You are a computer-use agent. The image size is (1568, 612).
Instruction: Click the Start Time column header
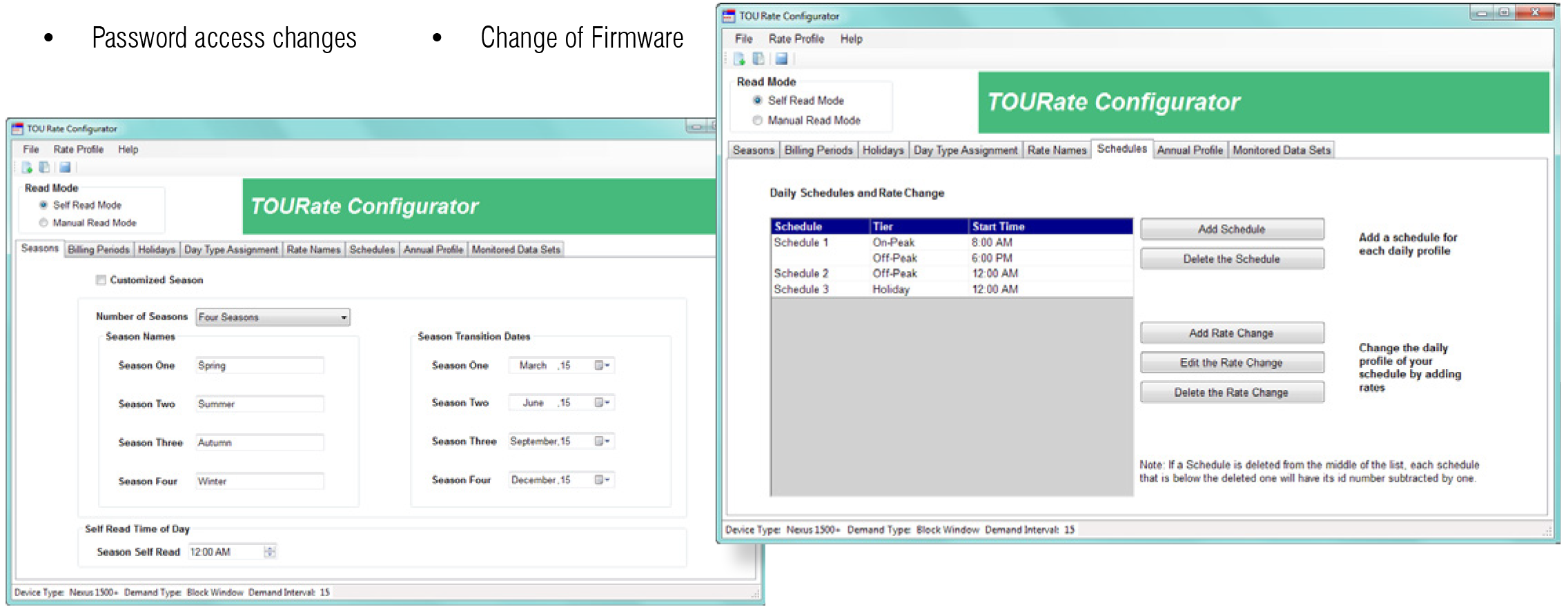[x=1050, y=226]
